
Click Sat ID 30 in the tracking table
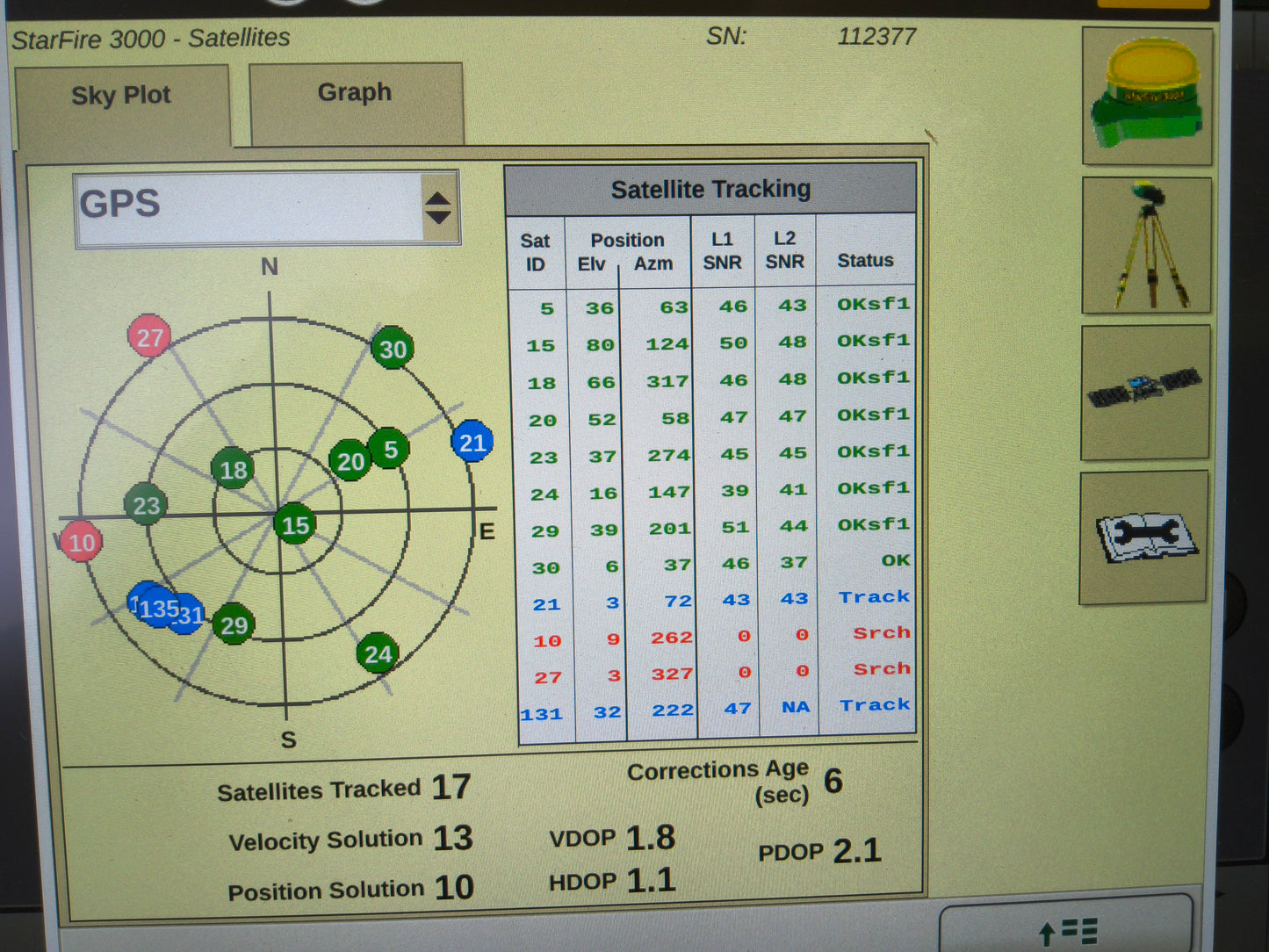tap(546, 568)
